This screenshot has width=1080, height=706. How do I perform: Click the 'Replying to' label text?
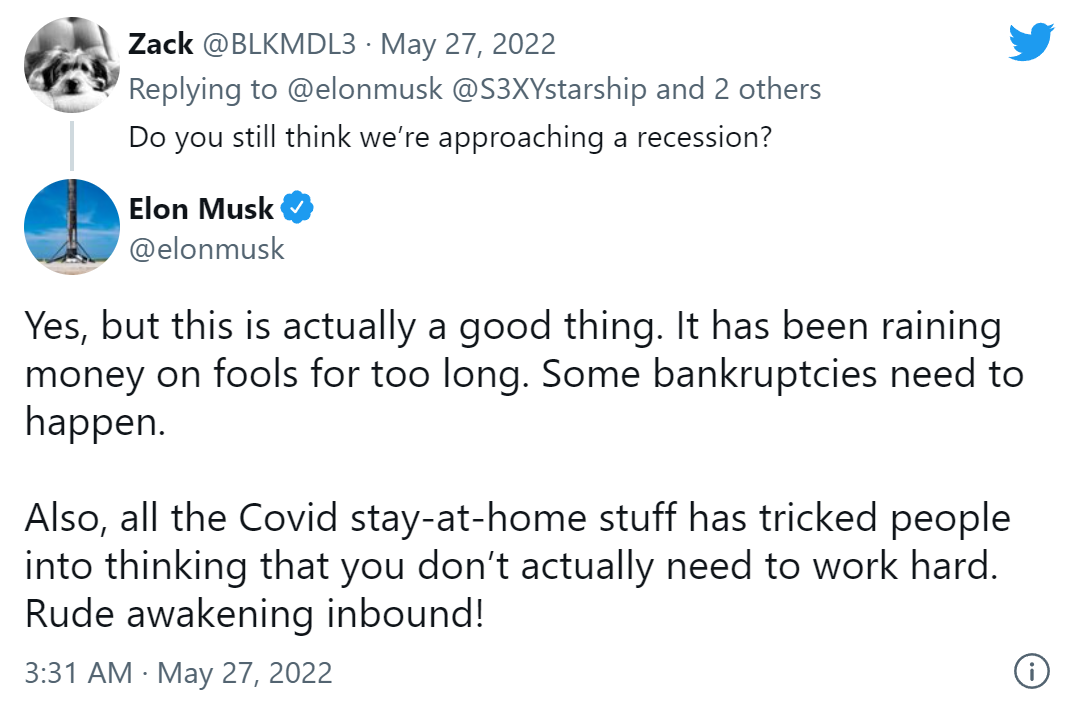point(203,90)
